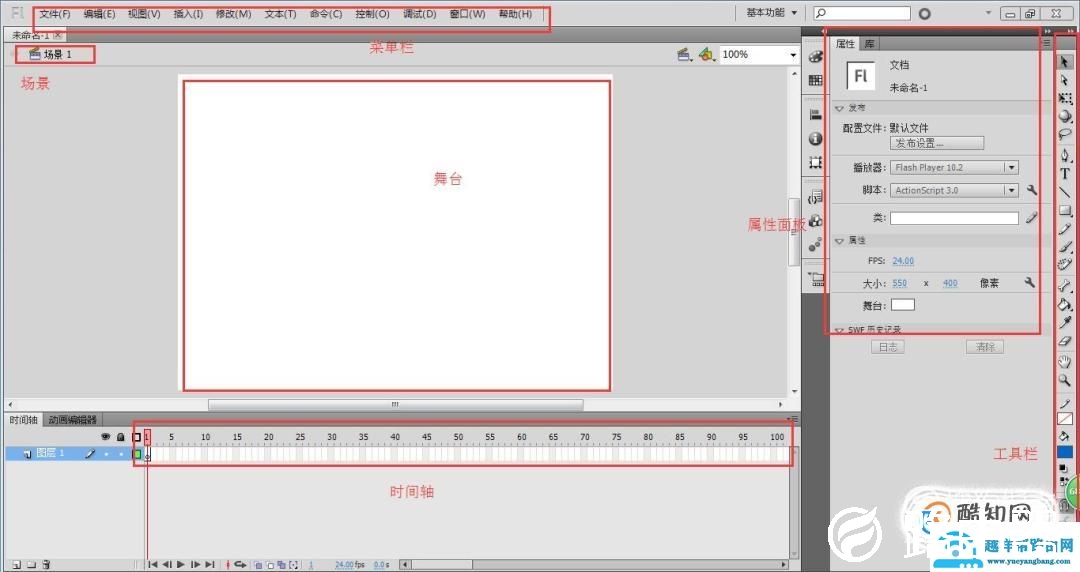
Task: Open the Color panel palette icon
Action: click(x=816, y=57)
